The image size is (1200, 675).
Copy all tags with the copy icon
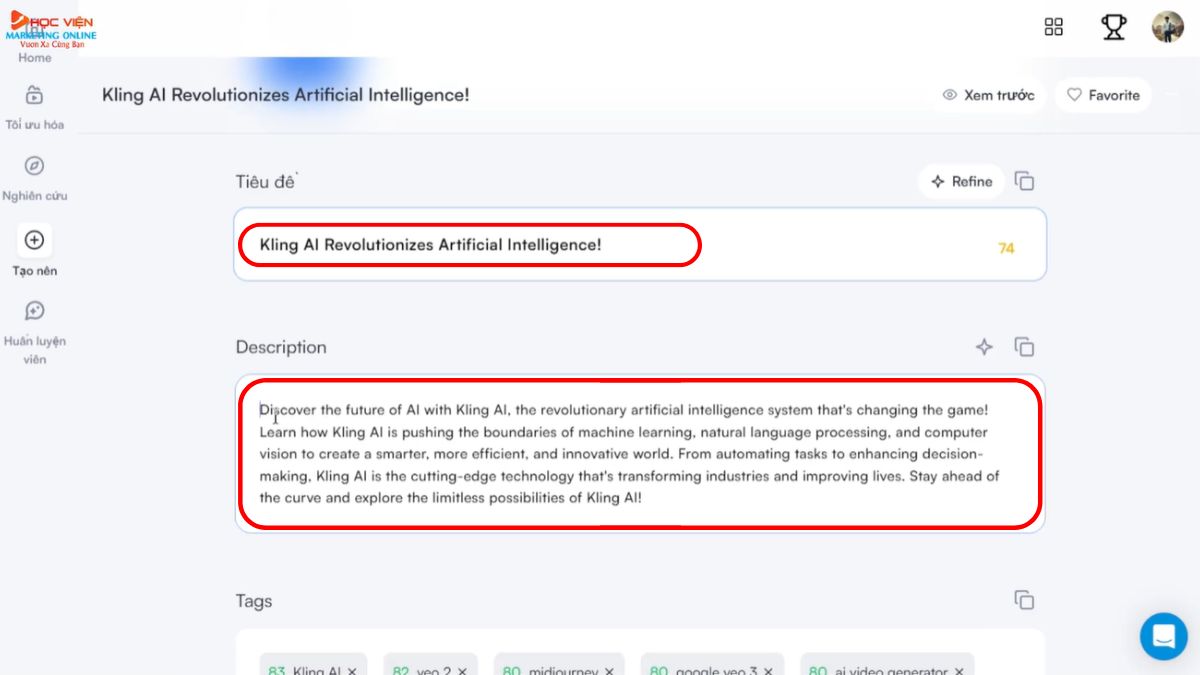tap(1024, 600)
